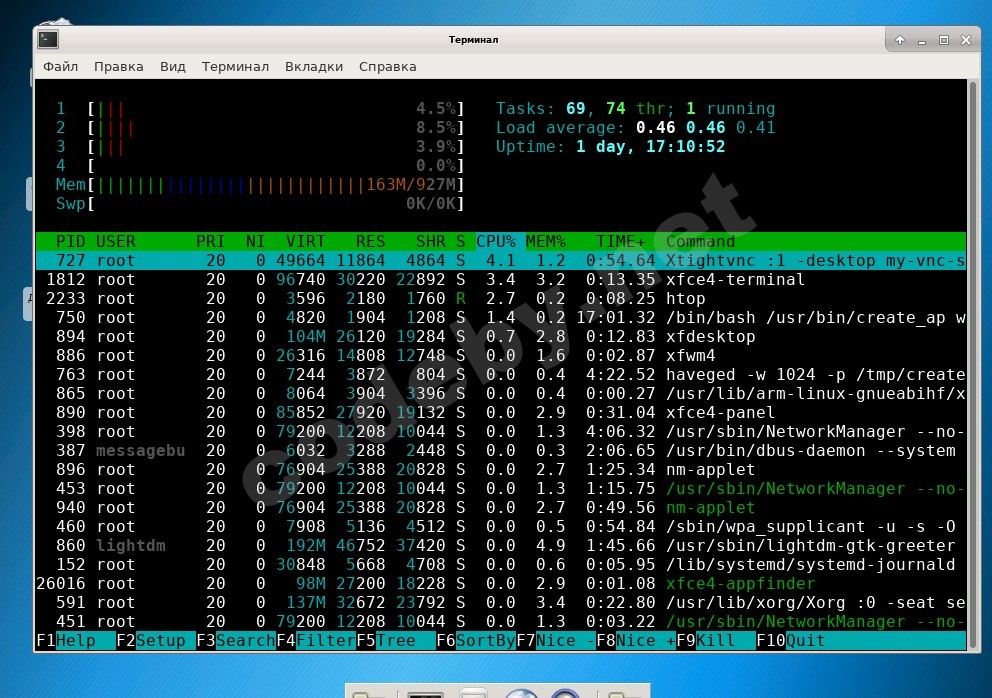This screenshot has width=992, height=698.
Task: Sort processes by MEM% column header
Action: [546, 241]
